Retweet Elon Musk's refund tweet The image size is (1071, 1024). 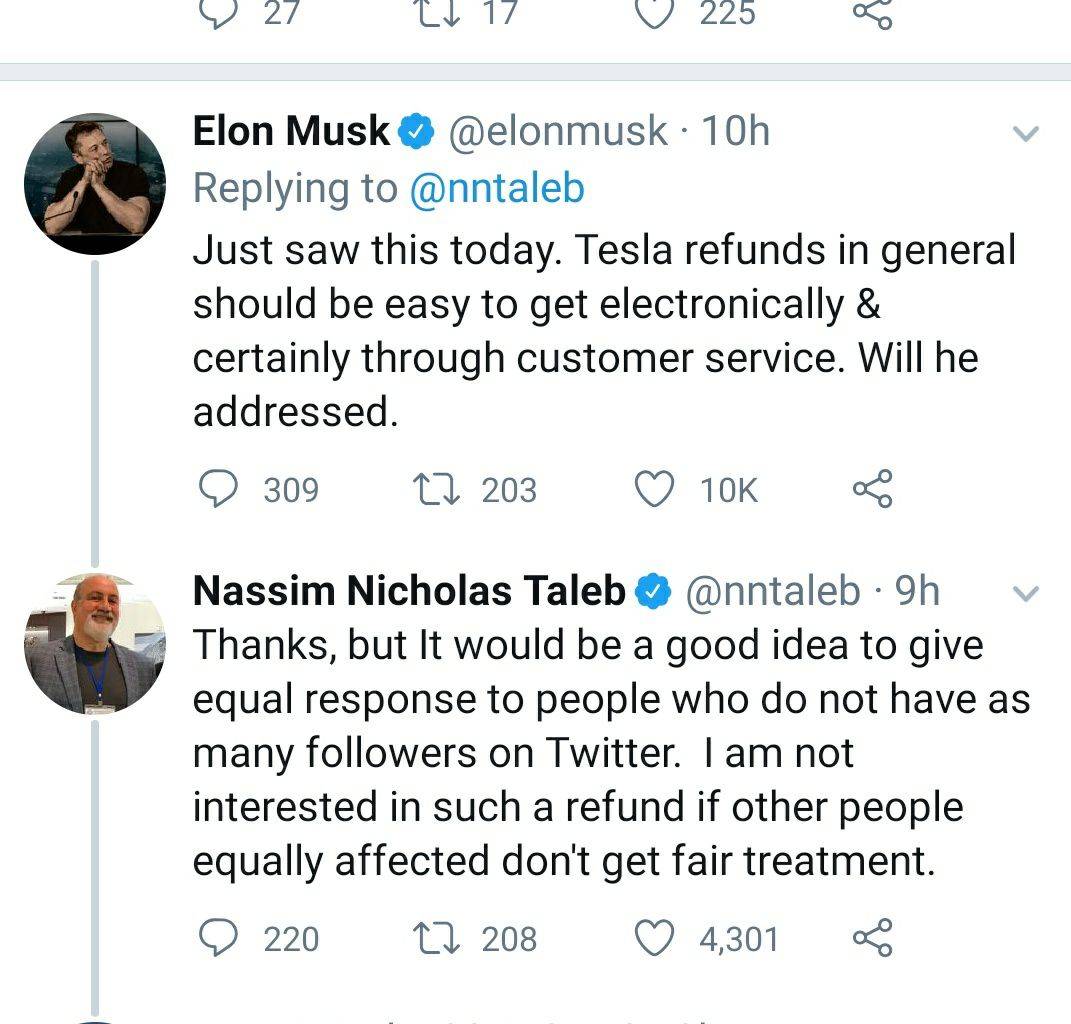435,489
